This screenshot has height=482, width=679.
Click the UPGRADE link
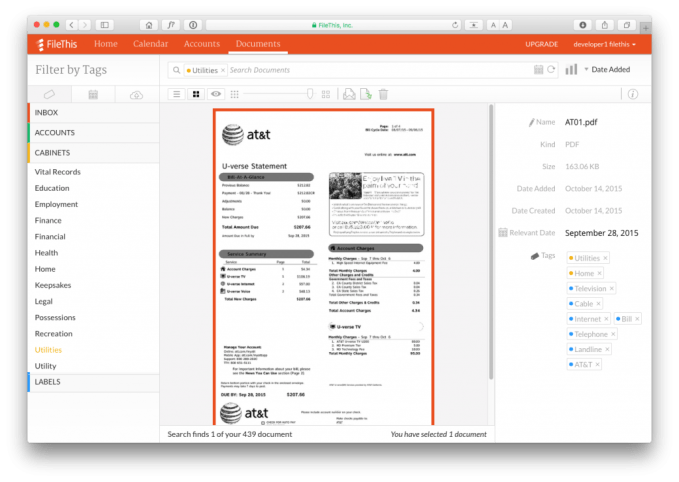coord(541,44)
